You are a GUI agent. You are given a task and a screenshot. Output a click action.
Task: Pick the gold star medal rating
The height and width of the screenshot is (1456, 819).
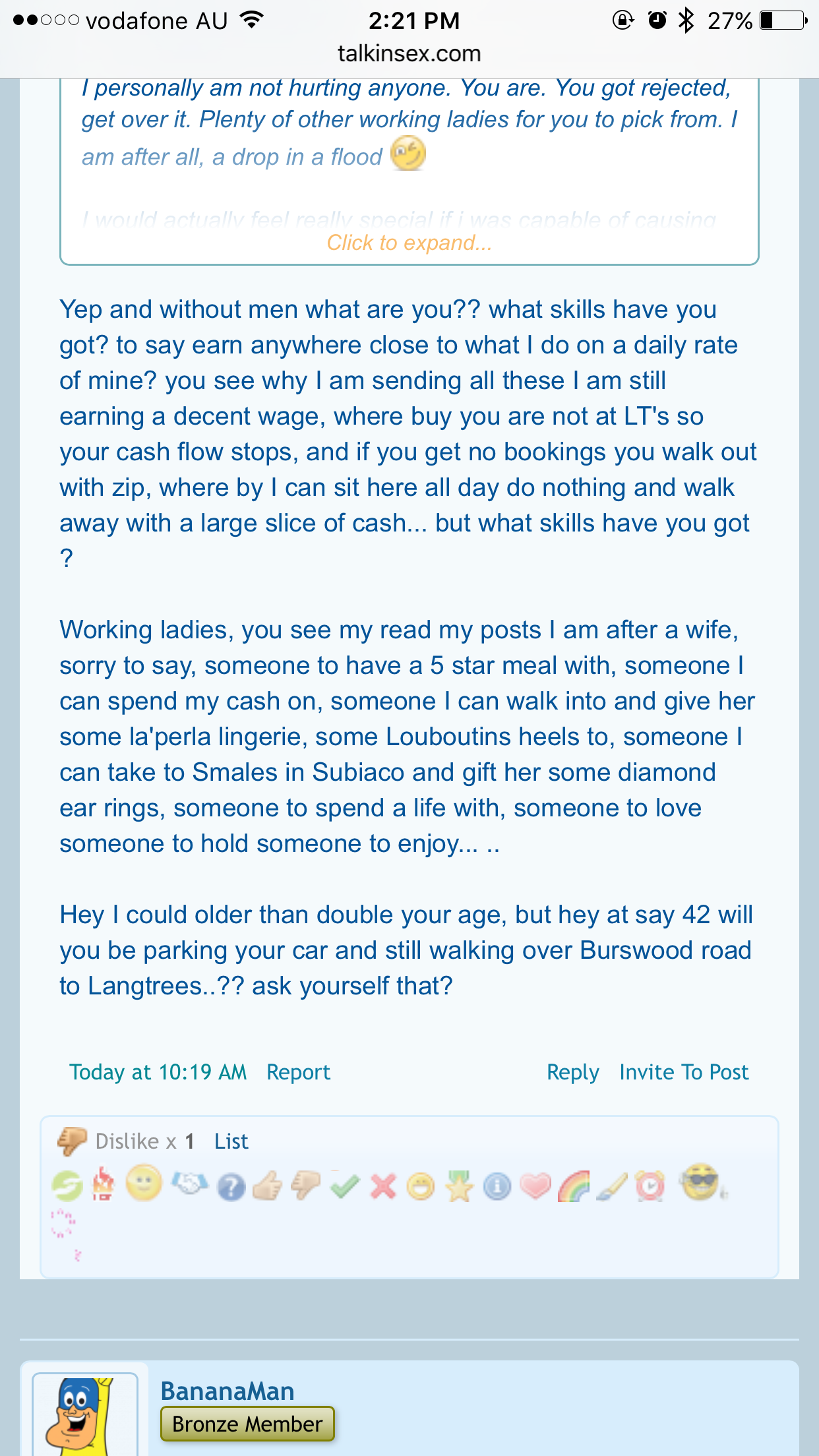pyautogui.click(x=459, y=1186)
